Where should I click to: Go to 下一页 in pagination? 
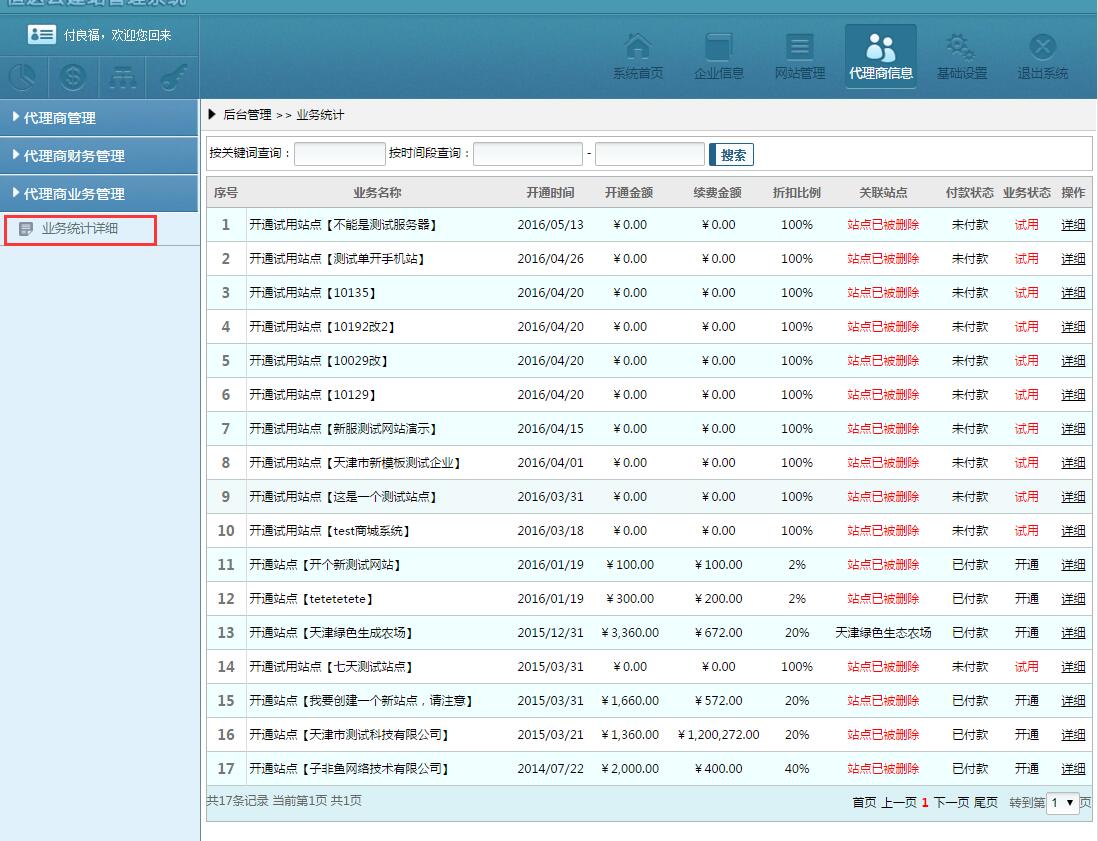click(x=951, y=802)
